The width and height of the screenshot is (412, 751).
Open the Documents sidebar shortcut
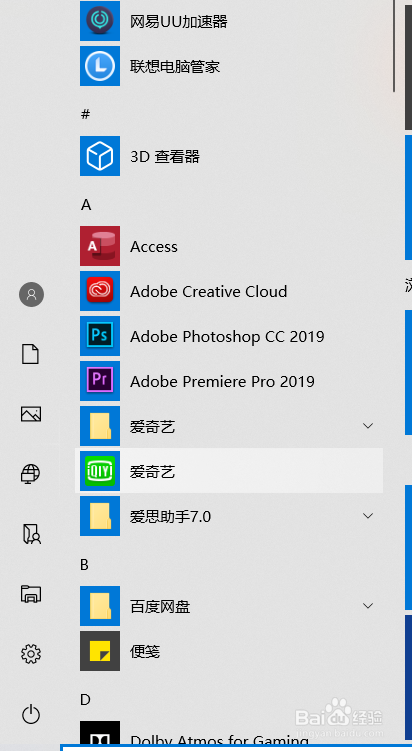pyautogui.click(x=31, y=354)
